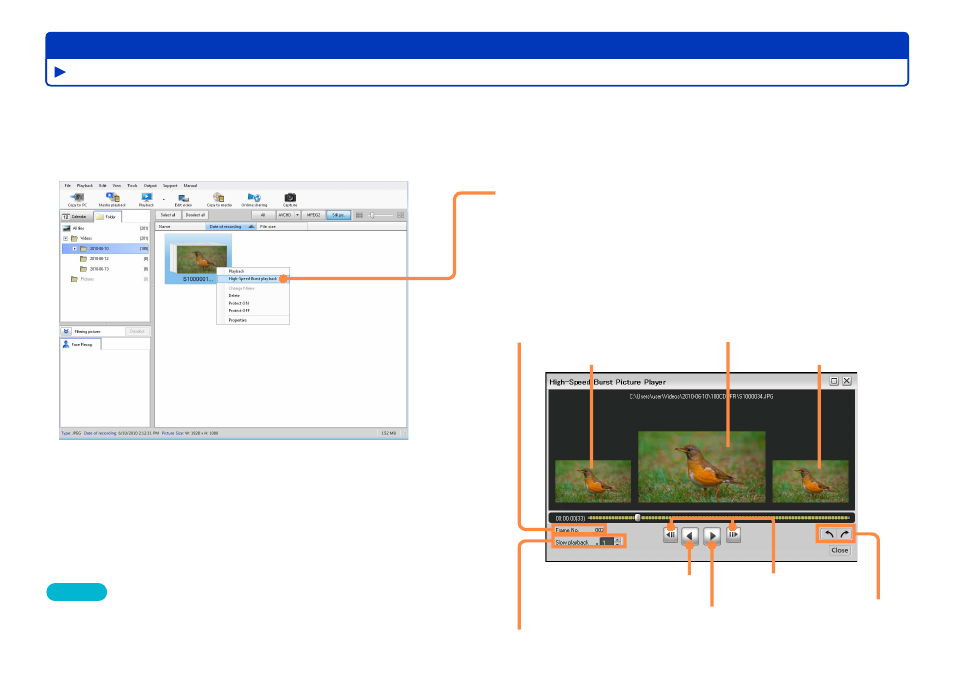Sort by the File size column header
The image size is (954, 673).
coord(282,226)
